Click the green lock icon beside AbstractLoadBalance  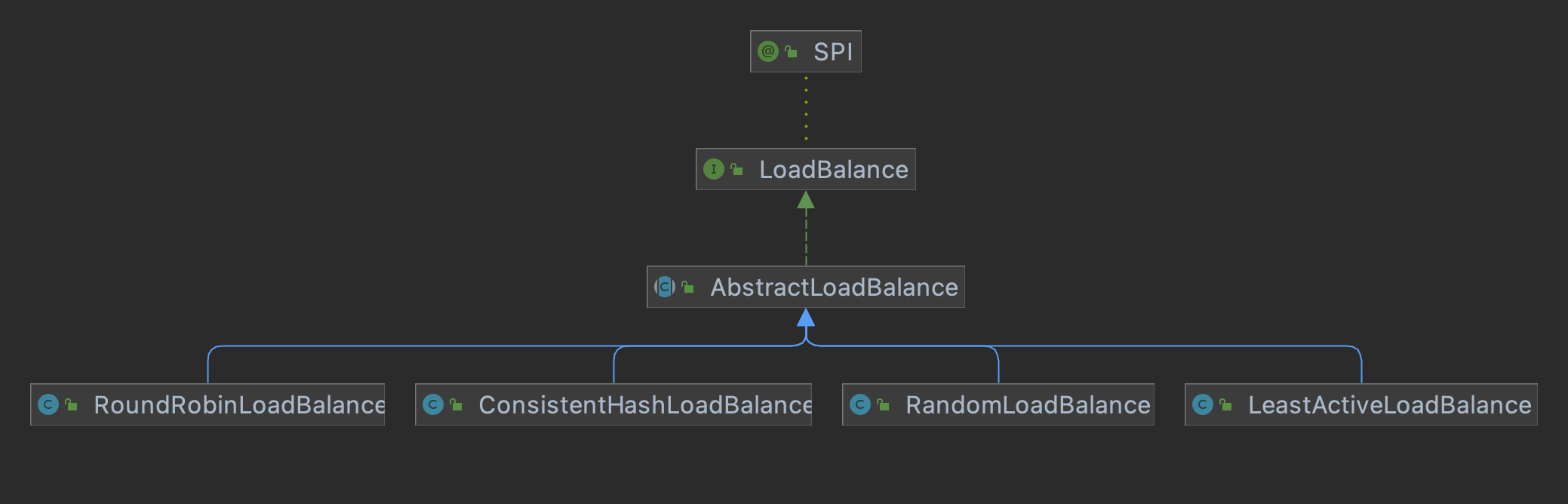click(x=687, y=287)
